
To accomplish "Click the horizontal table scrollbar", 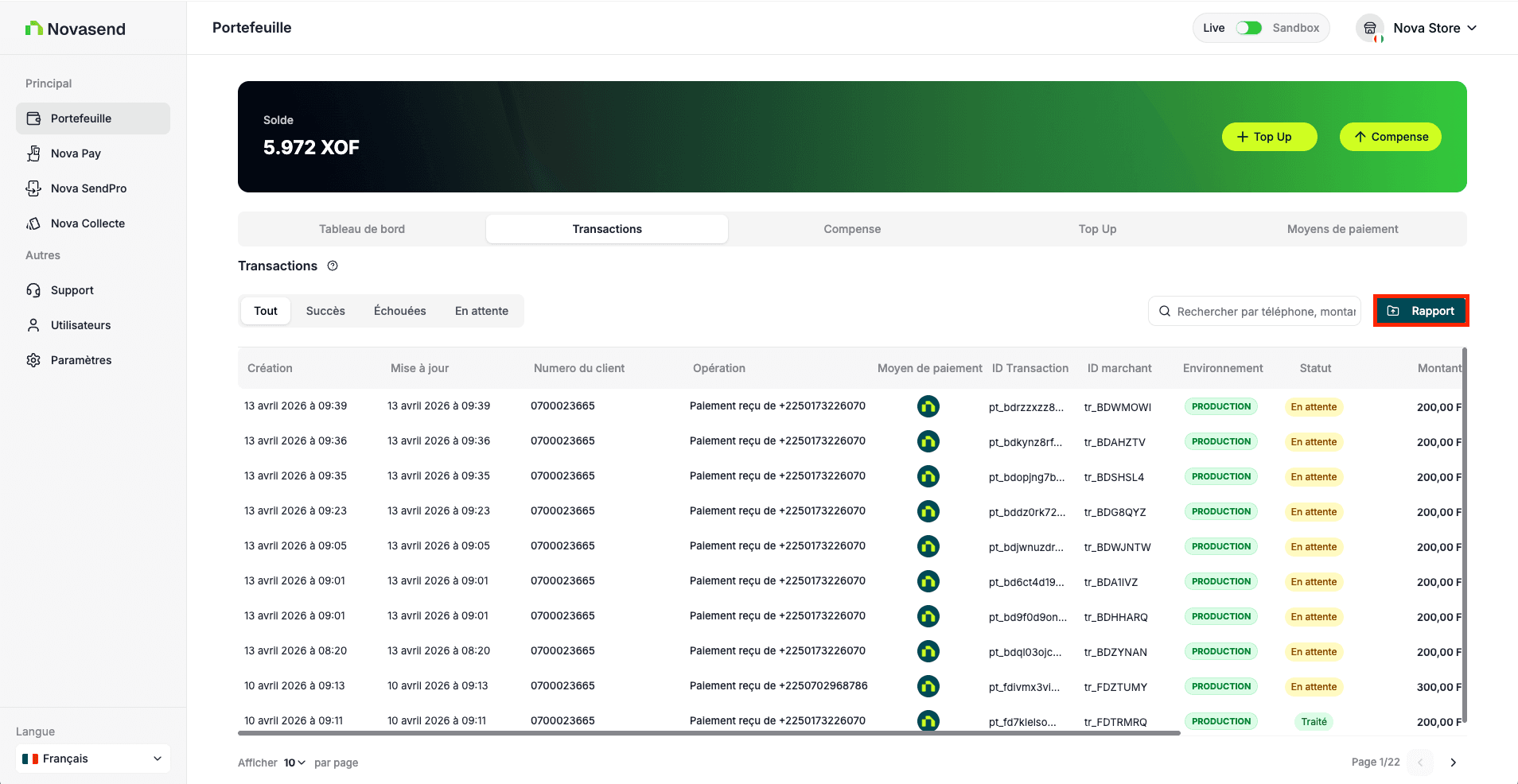I will pos(709,733).
